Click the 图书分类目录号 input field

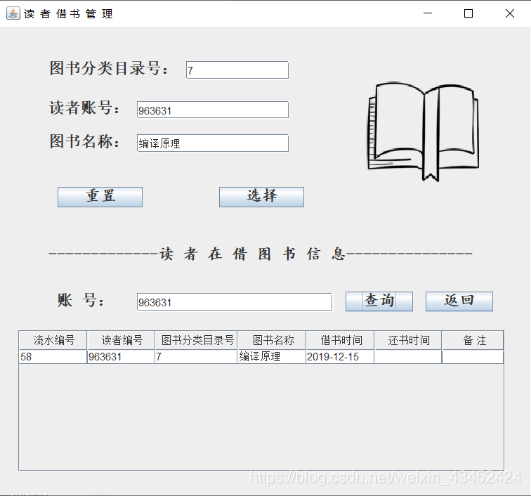pyautogui.click(x=237, y=70)
